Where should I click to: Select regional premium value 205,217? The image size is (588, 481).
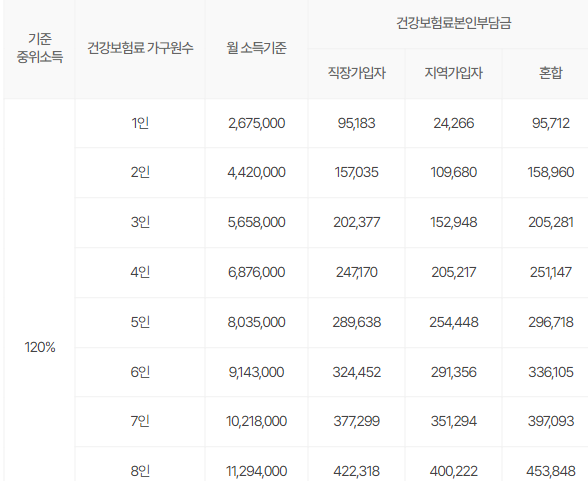coord(454,272)
